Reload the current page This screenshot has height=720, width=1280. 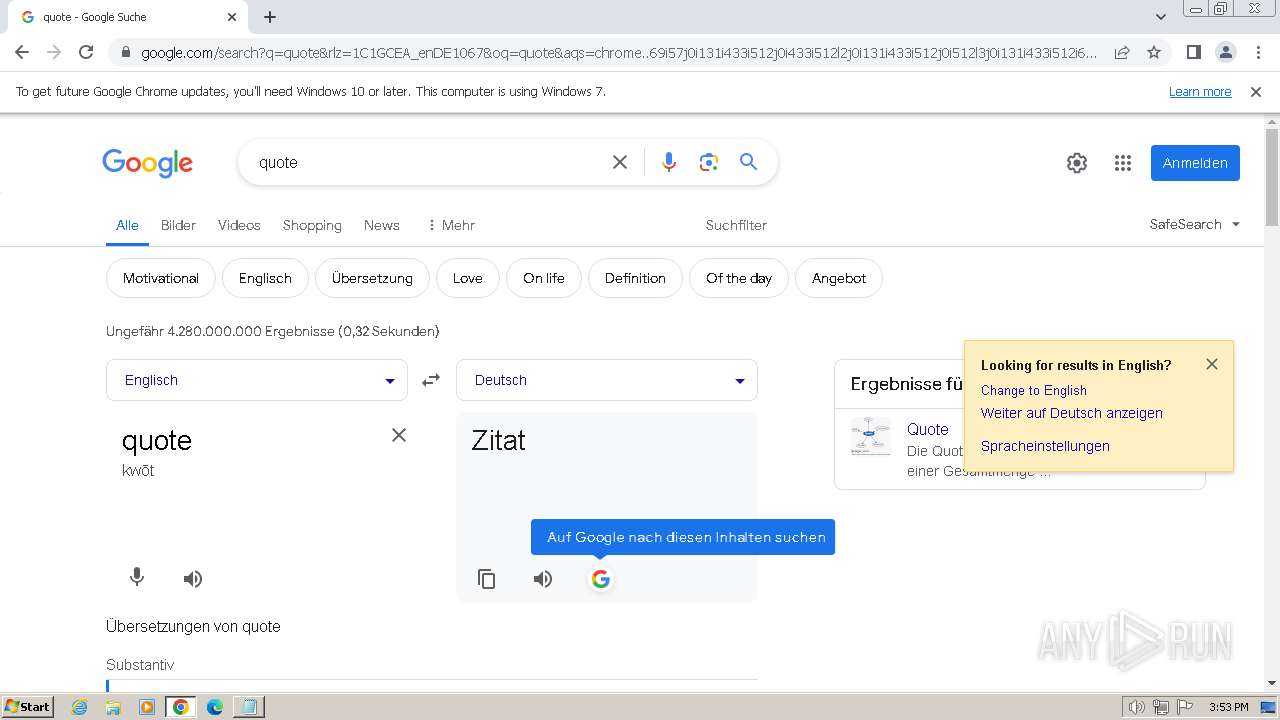click(x=86, y=52)
